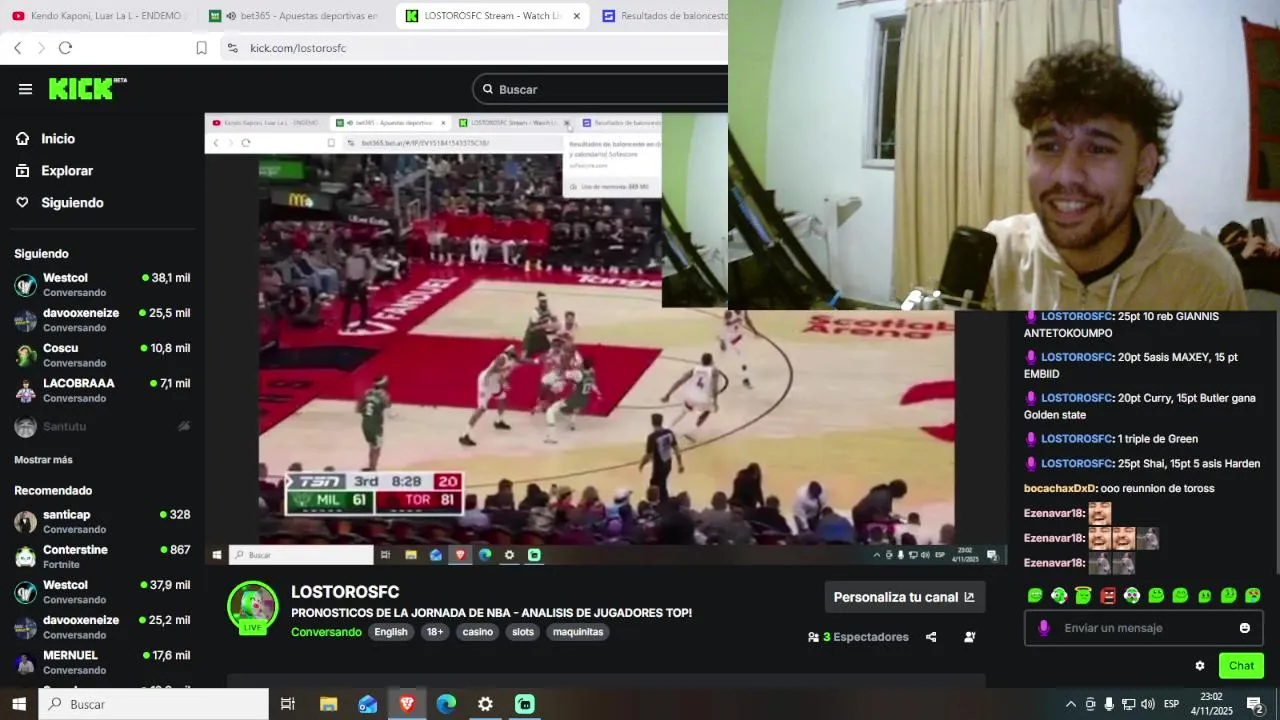Click bocachaxDxD's username in chat

pyautogui.click(x=1060, y=488)
